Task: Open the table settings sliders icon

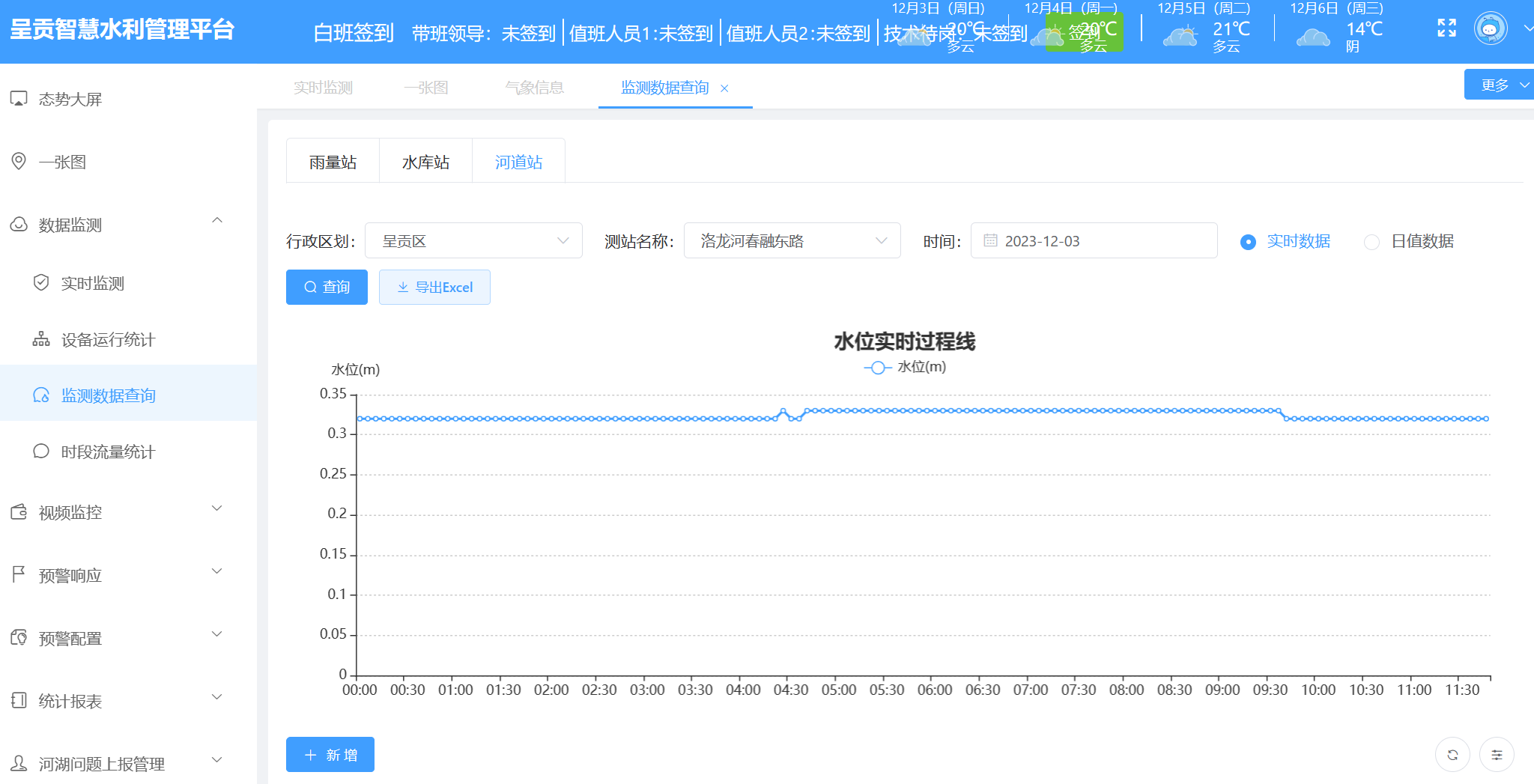Action: point(1497,755)
